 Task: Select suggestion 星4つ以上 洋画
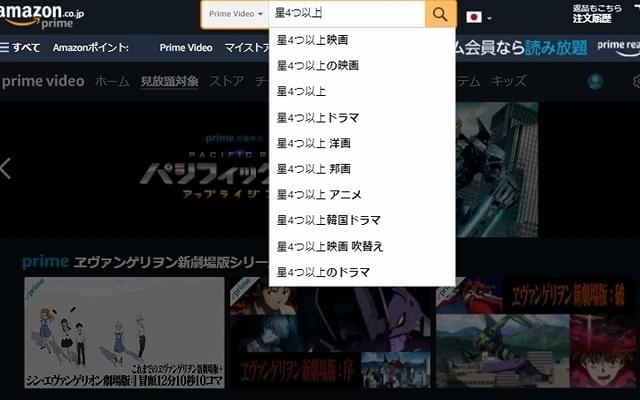[x=362, y=143]
